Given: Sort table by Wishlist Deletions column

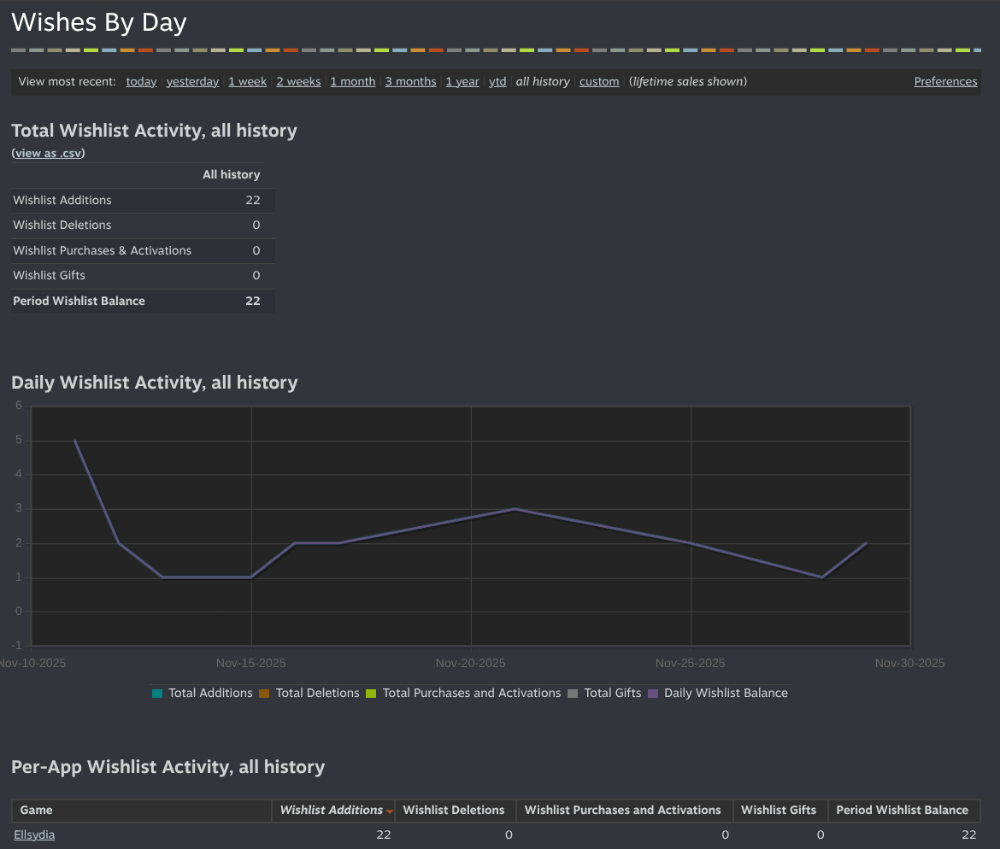Looking at the screenshot, I should tap(455, 810).
